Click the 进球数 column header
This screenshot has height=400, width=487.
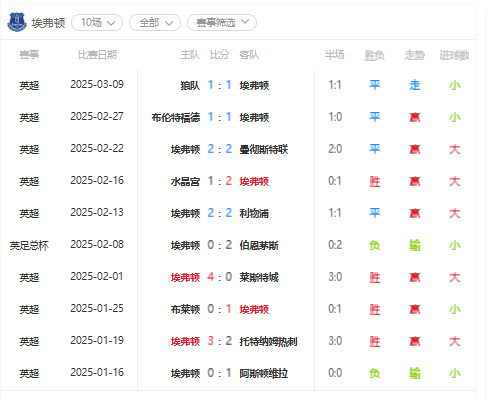(x=454, y=55)
